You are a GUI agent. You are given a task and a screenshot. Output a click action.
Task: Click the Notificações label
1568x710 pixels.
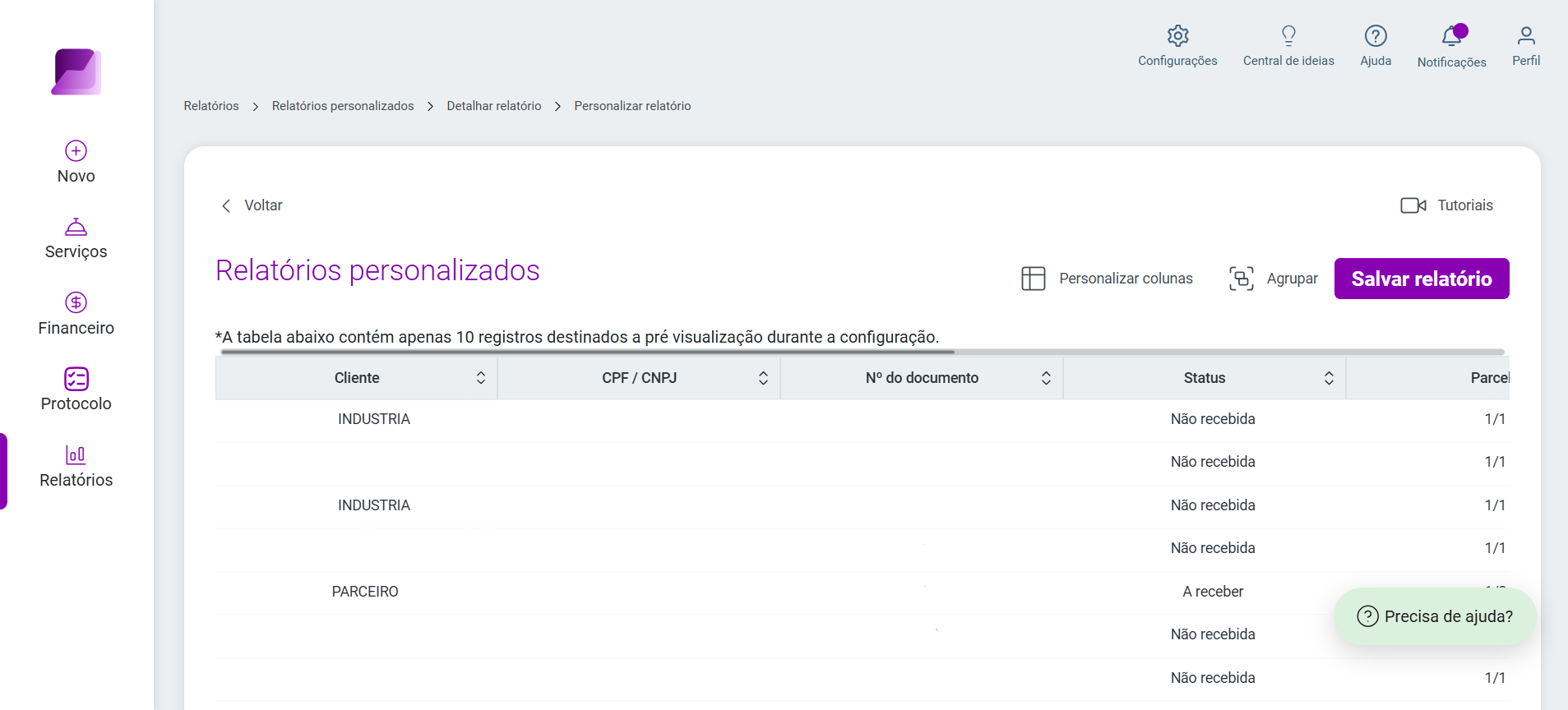(1452, 62)
